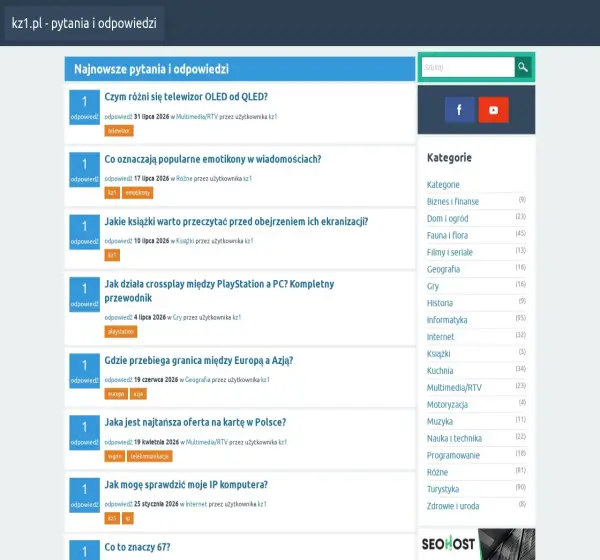This screenshot has width=600, height=560.
Task: Select 'Gry' category in sidebar
Action: pyautogui.click(x=433, y=286)
